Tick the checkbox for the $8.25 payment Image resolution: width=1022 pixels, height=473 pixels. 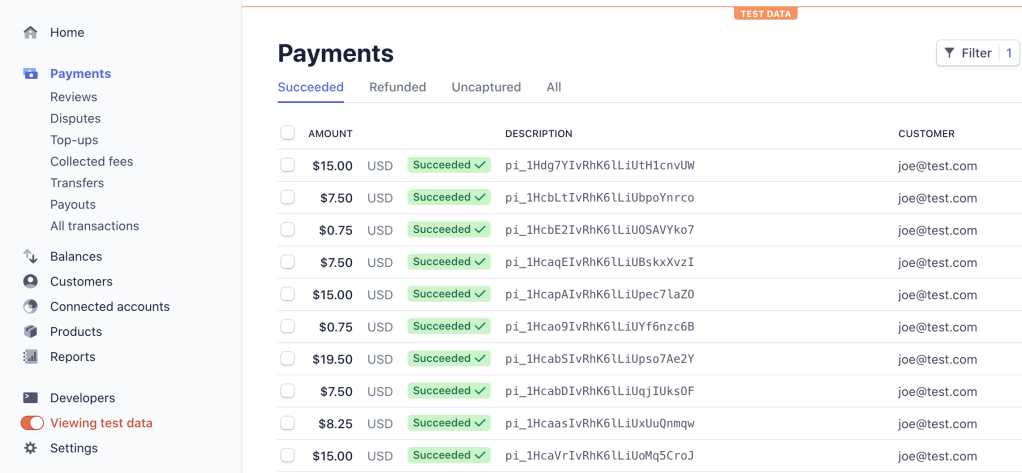pos(288,423)
